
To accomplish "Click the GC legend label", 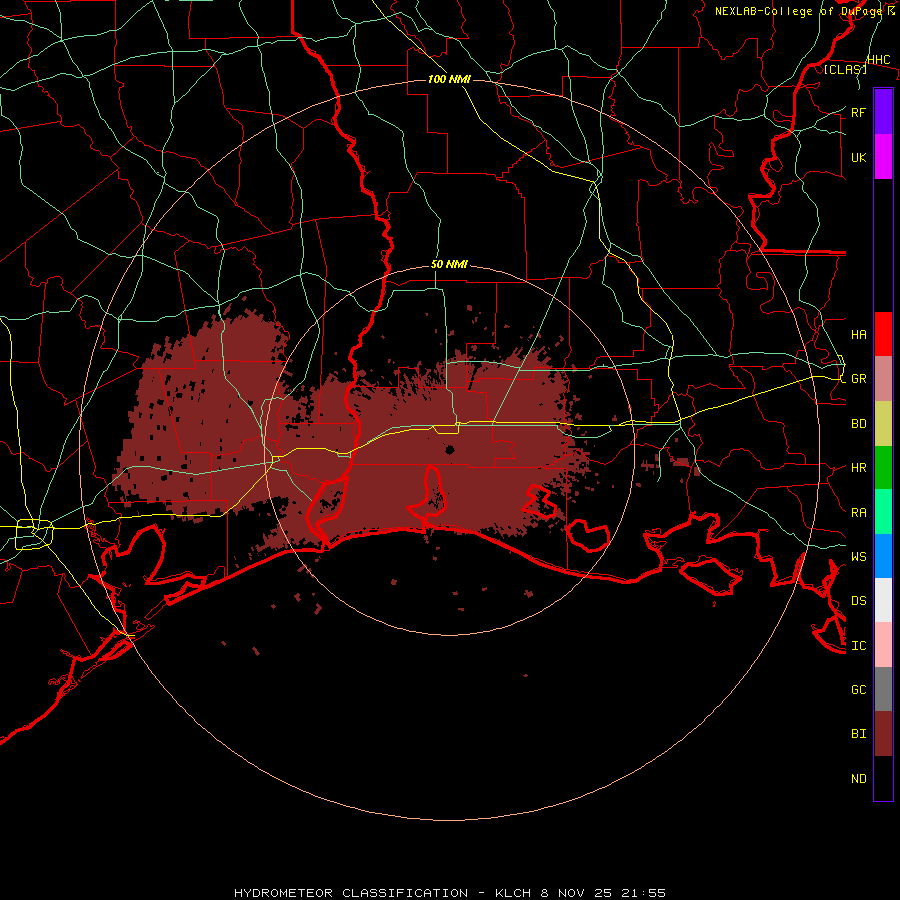I will point(859,689).
